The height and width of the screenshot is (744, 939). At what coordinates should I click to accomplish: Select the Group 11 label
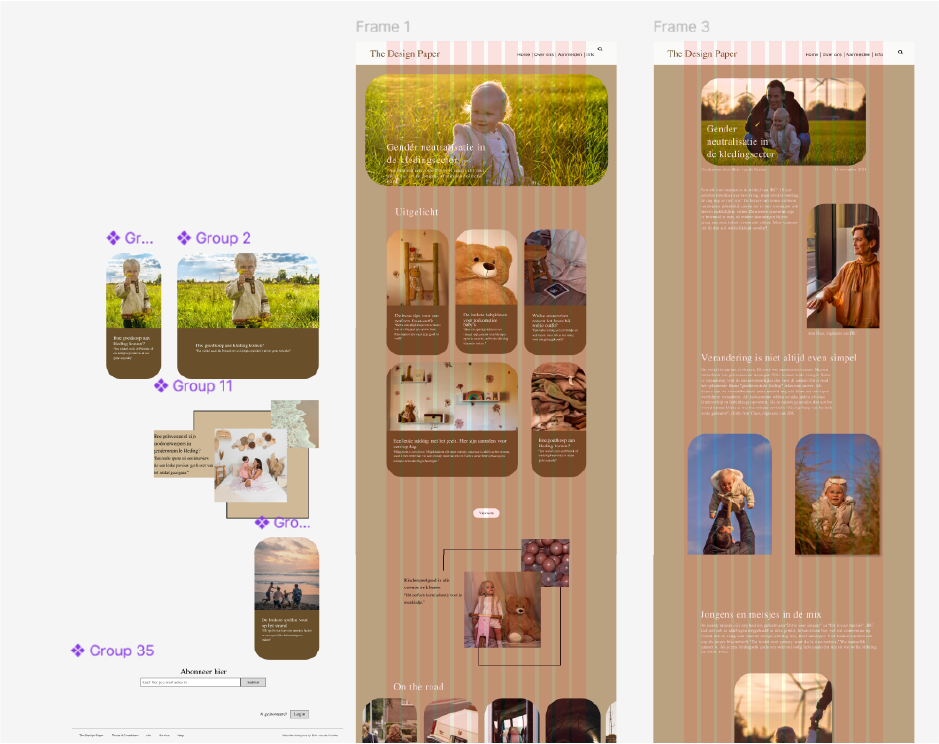pos(202,386)
